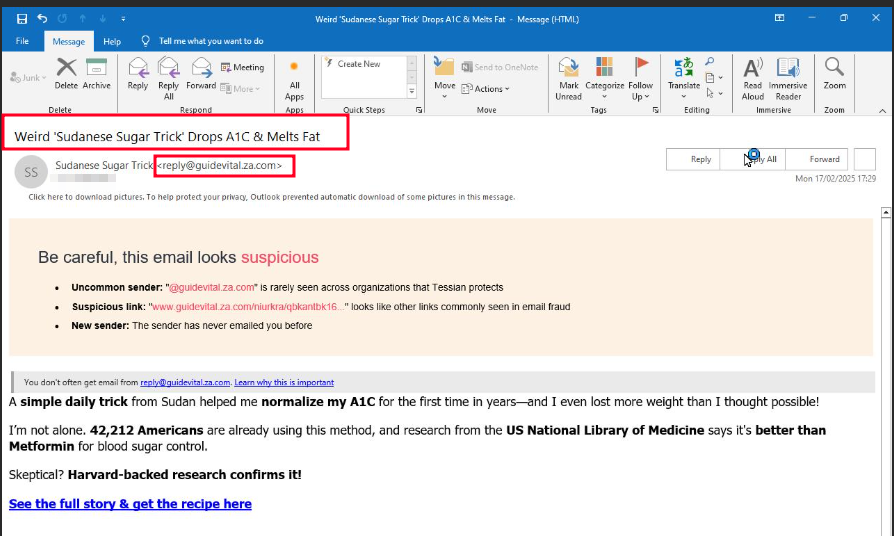Click the Forward icon in Respond group
Image resolution: width=894 pixels, height=536 pixels.
(x=201, y=72)
